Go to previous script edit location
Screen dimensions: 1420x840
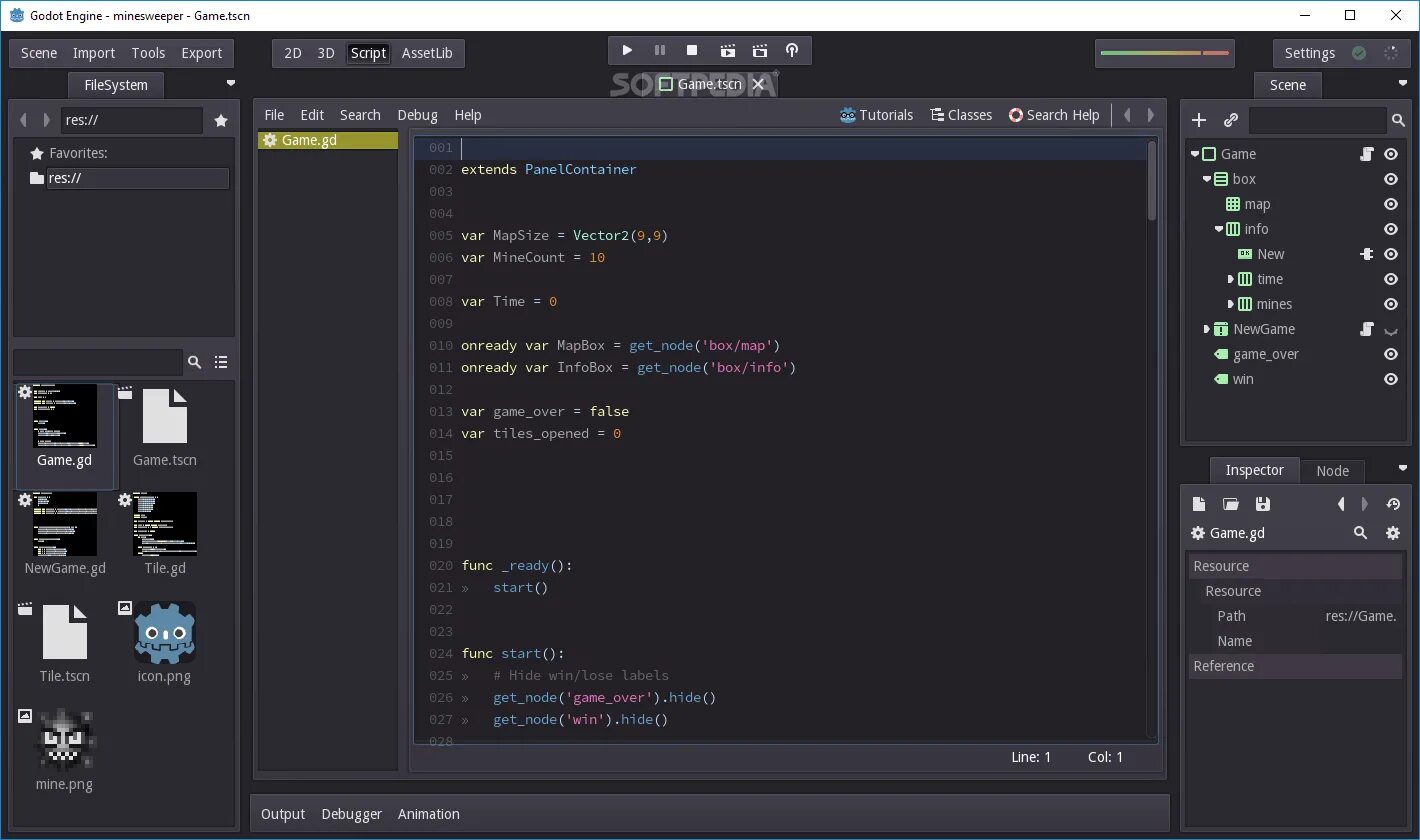coord(1127,115)
